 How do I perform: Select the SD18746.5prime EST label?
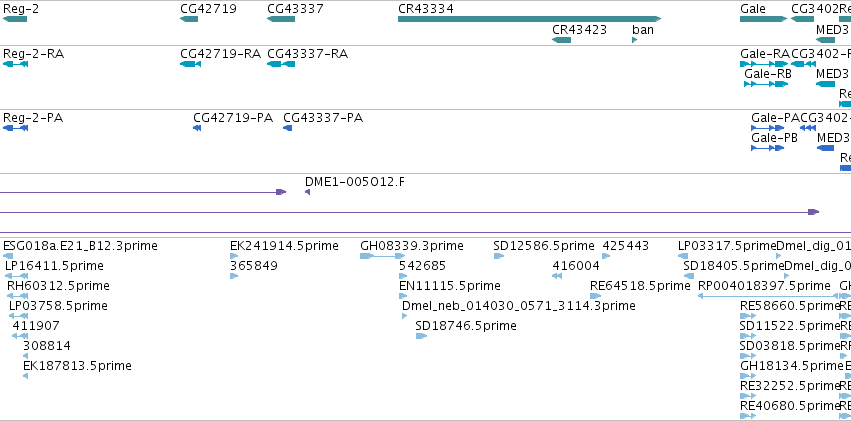tap(466, 326)
